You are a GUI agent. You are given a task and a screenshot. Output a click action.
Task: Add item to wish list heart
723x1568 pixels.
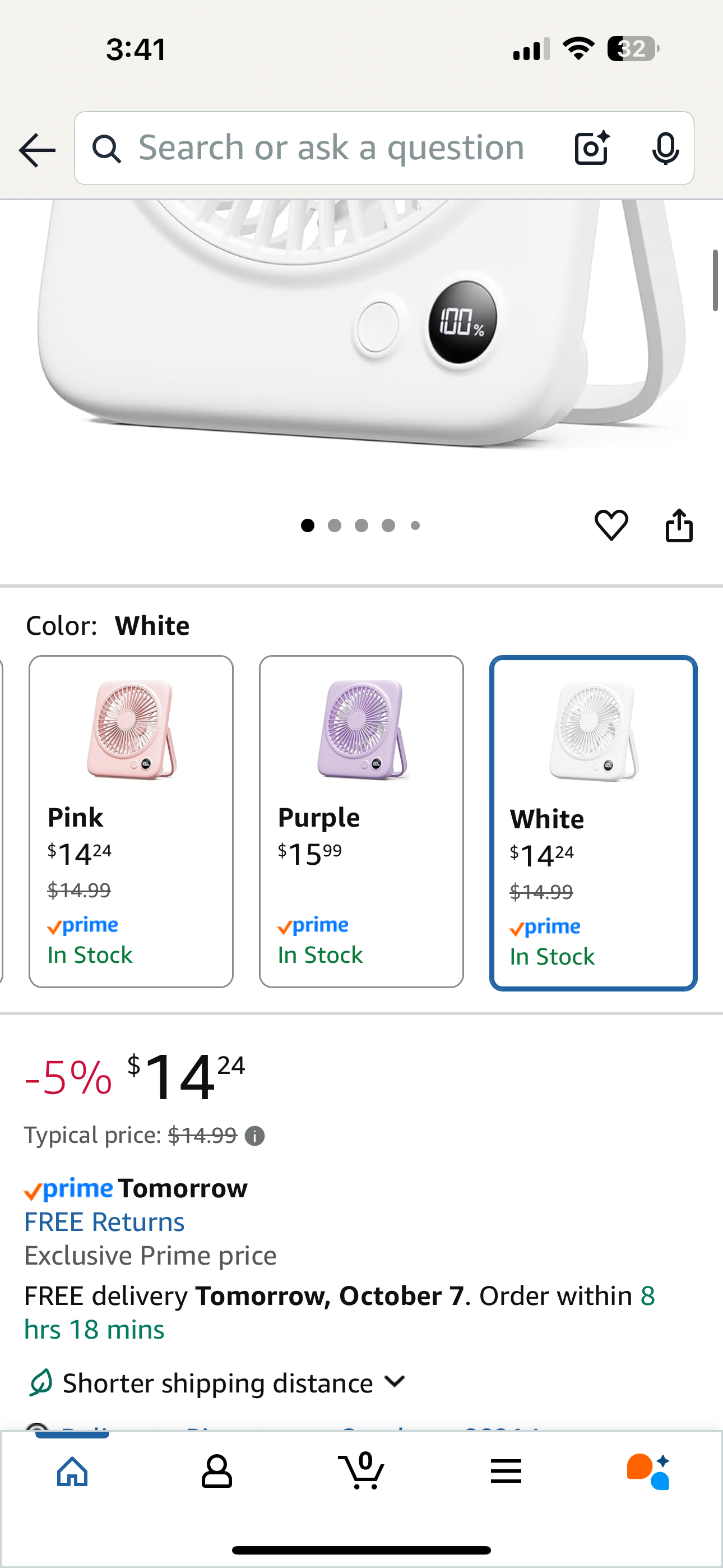click(x=611, y=525)
